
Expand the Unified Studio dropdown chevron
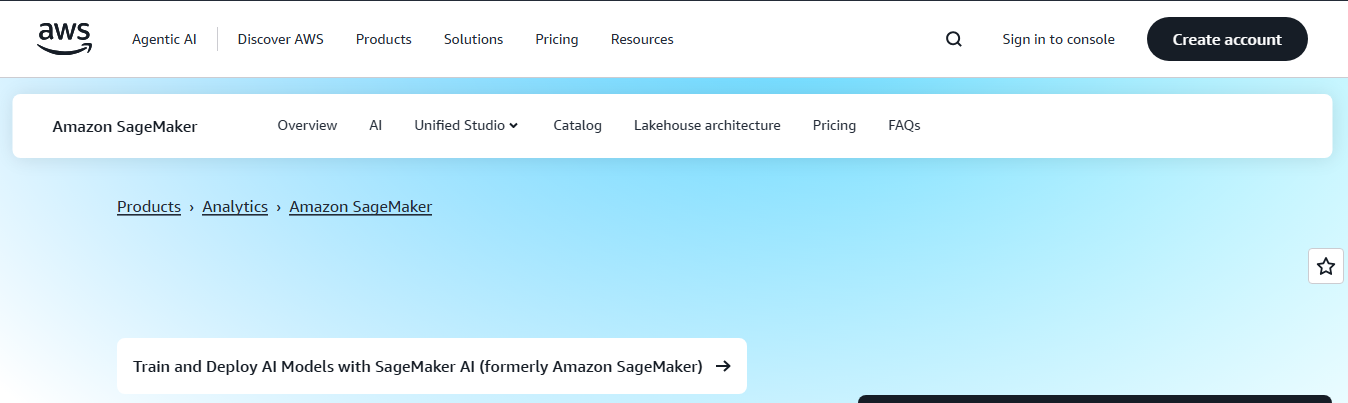coord(514,126)
